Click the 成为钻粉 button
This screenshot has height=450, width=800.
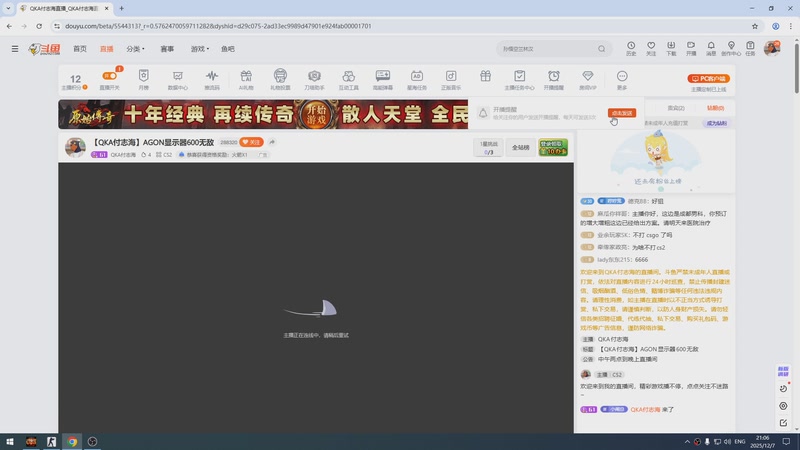[717, 123]
